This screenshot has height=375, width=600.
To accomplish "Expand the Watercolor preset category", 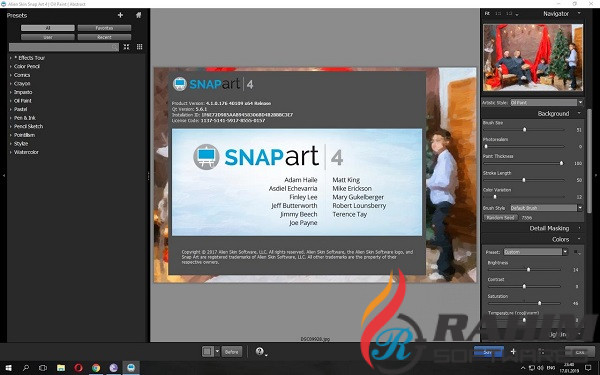I will click(26, 152).
